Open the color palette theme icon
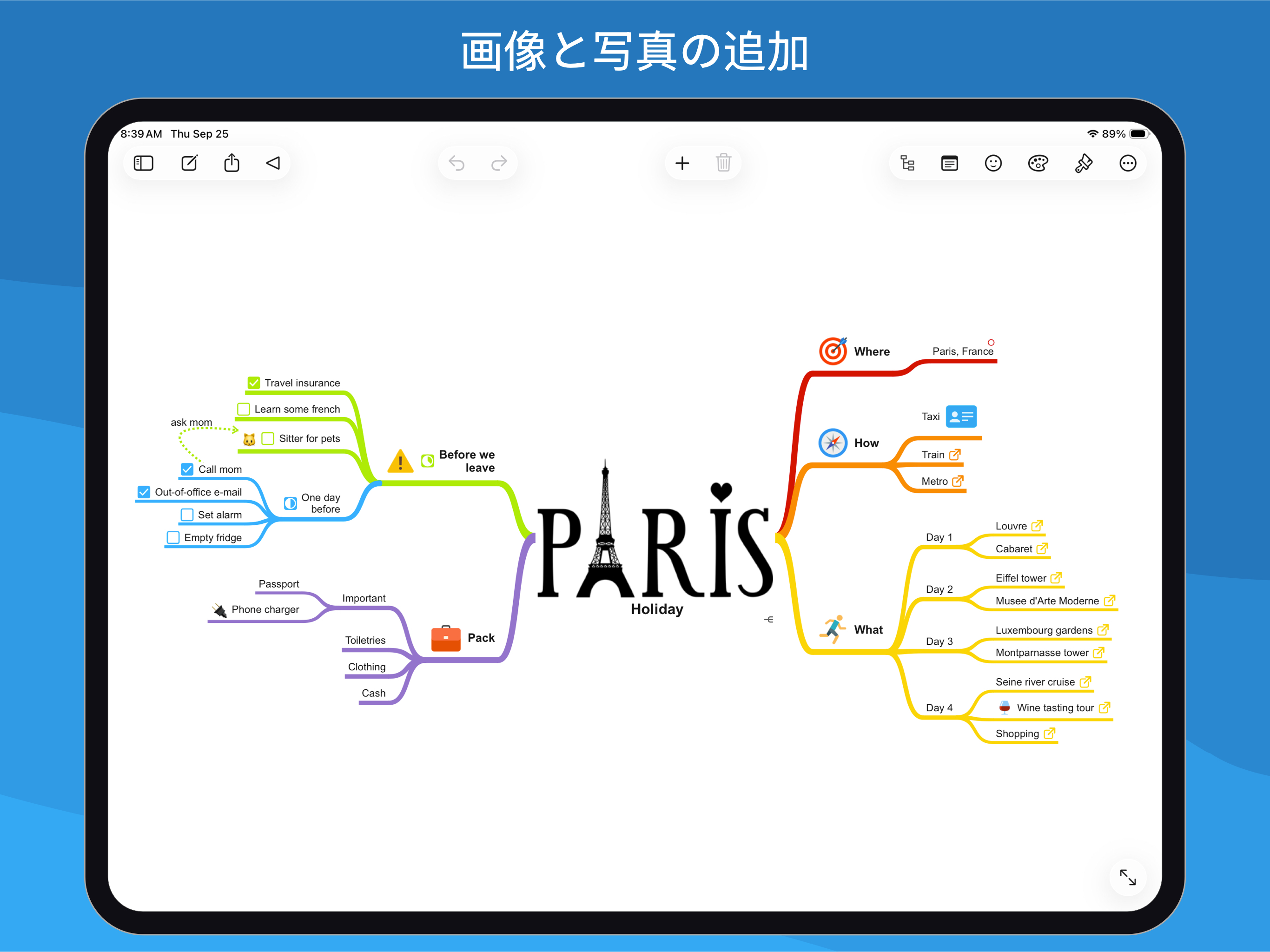1270x952 pixels. [x=1038, y=164]
